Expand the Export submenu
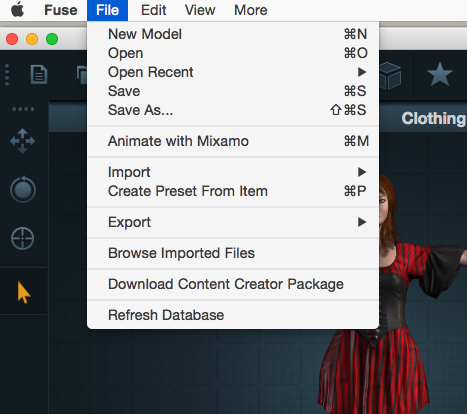 coord(233,222)
